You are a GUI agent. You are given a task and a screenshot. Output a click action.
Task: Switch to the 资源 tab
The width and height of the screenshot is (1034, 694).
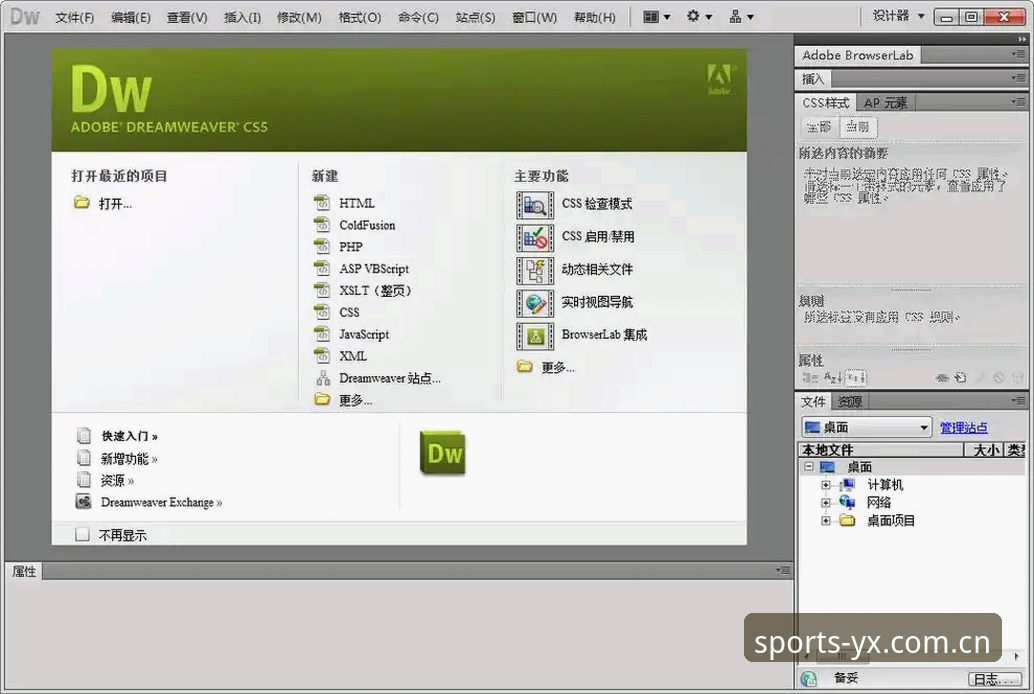(x=849, y=401)
